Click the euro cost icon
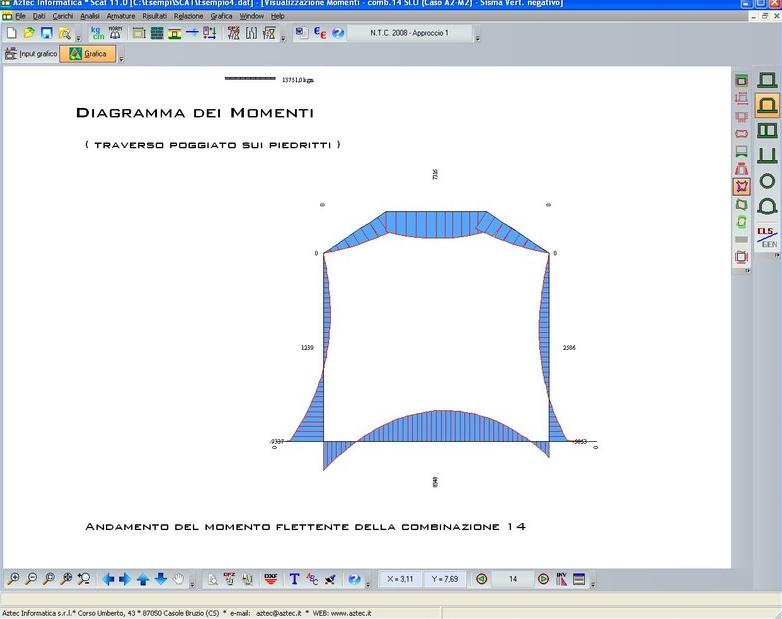782x619 pixels. [320, 33]
